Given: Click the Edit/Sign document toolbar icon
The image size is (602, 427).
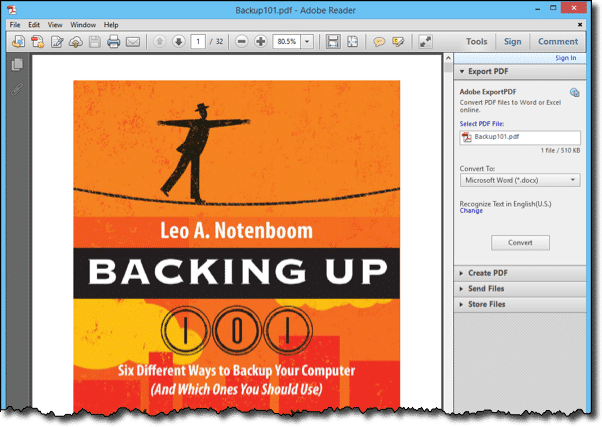Looking at the screenshot, I should [57, 41].
